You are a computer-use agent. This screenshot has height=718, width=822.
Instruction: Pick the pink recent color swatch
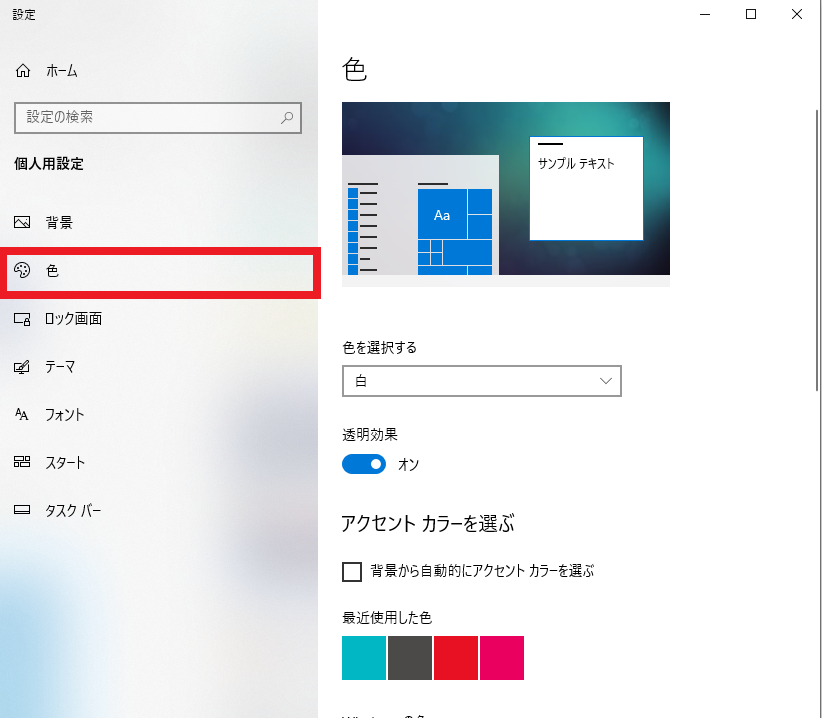click(x=502, y=658)
